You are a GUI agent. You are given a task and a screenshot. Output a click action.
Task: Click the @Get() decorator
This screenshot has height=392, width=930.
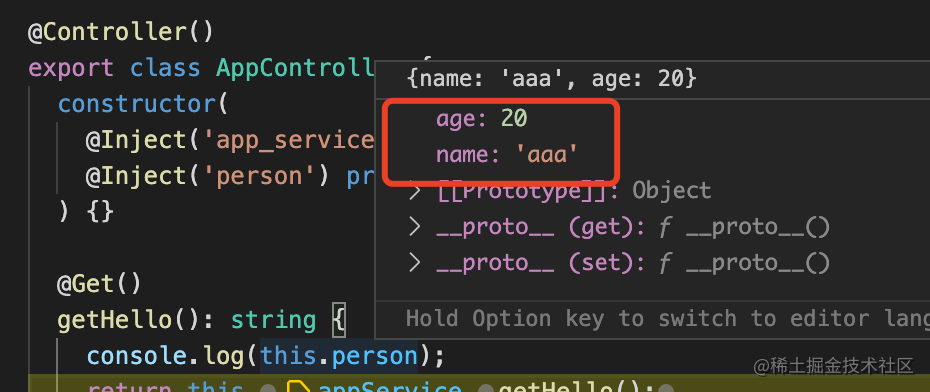pos(99,284)
